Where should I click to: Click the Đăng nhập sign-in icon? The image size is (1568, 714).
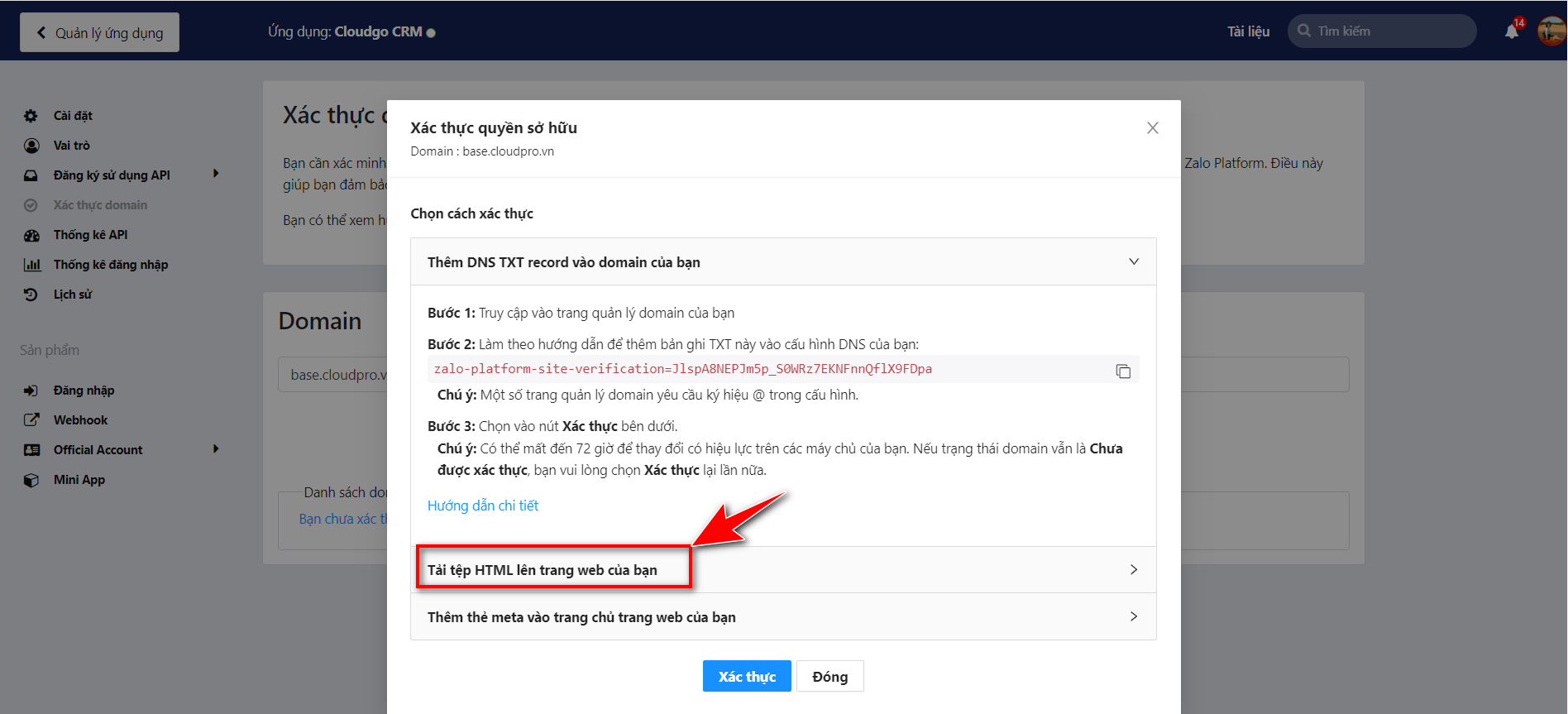pos(31,391)
